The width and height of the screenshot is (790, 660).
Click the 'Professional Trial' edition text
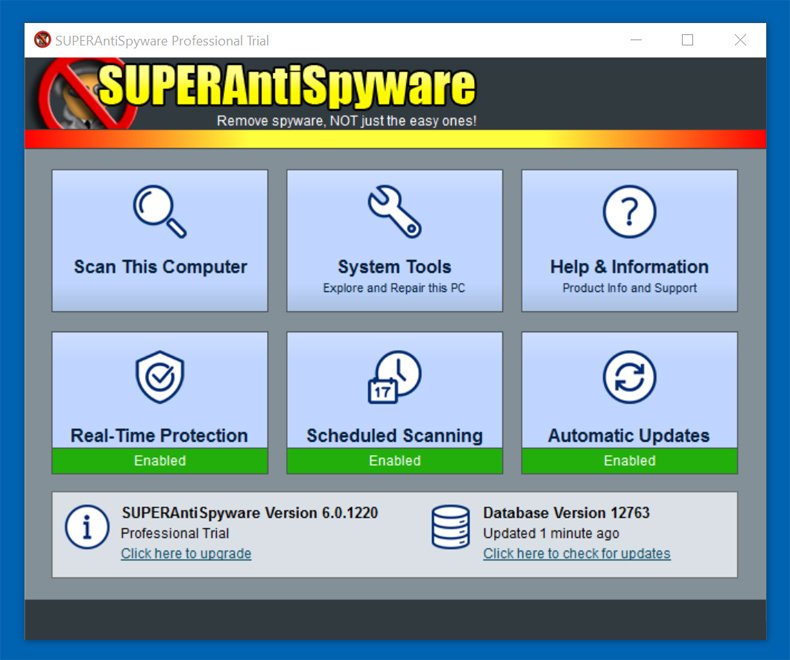(175, 533)
